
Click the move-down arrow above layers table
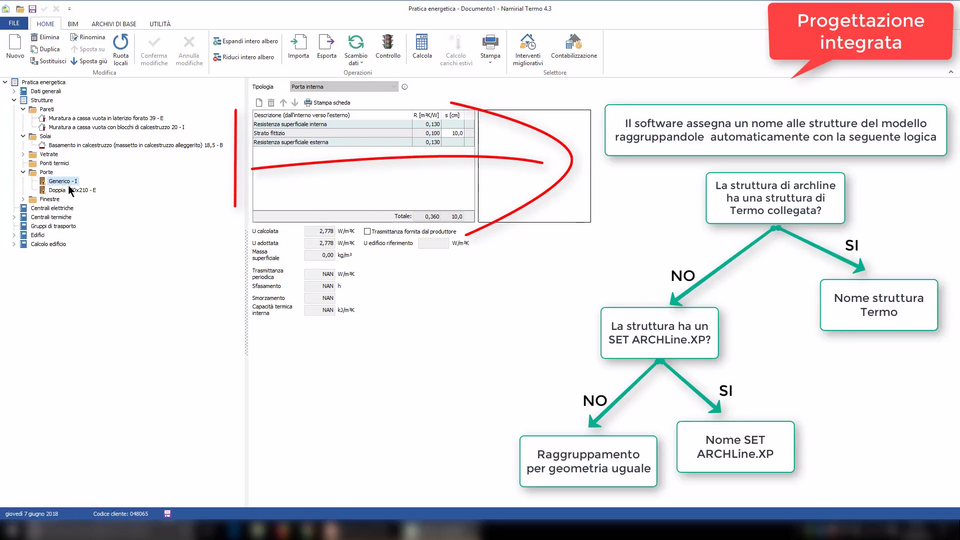pyautogui.click(x=294, y=103)
